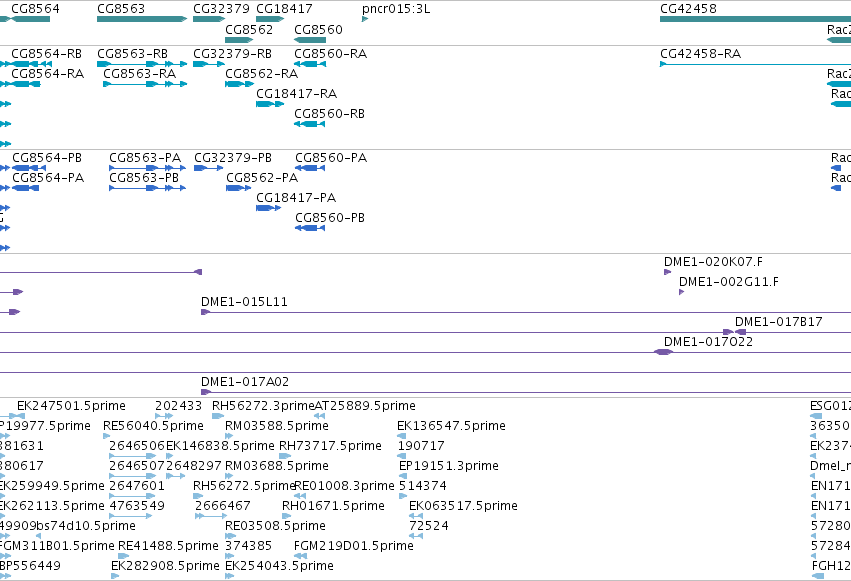Select protein CG8564-PB
851x581 pixels.
(x=29, y=168)
